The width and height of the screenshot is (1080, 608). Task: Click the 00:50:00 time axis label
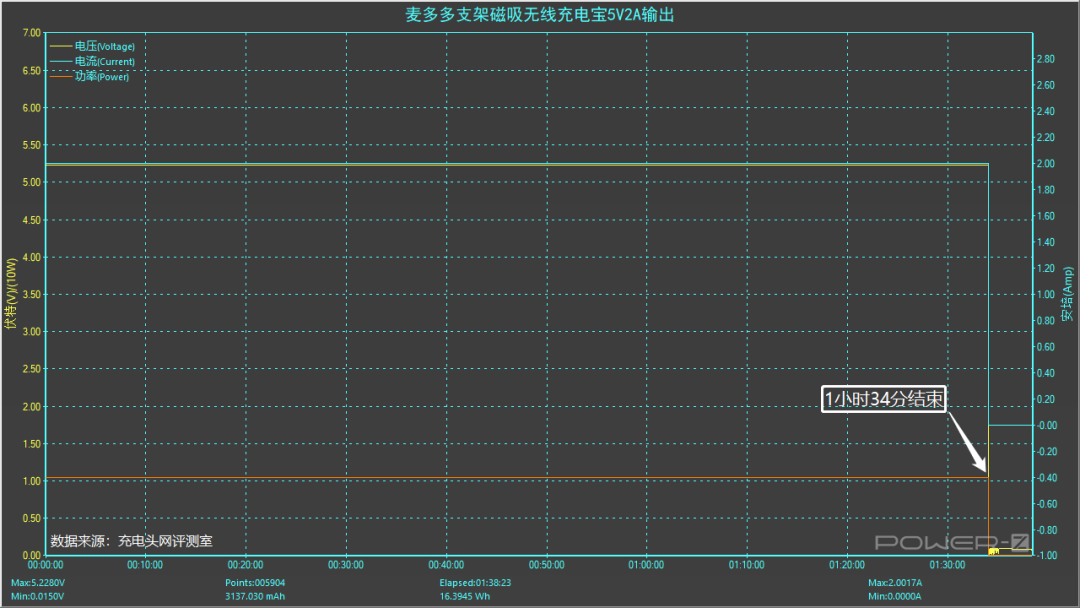[x=546, y=565]
